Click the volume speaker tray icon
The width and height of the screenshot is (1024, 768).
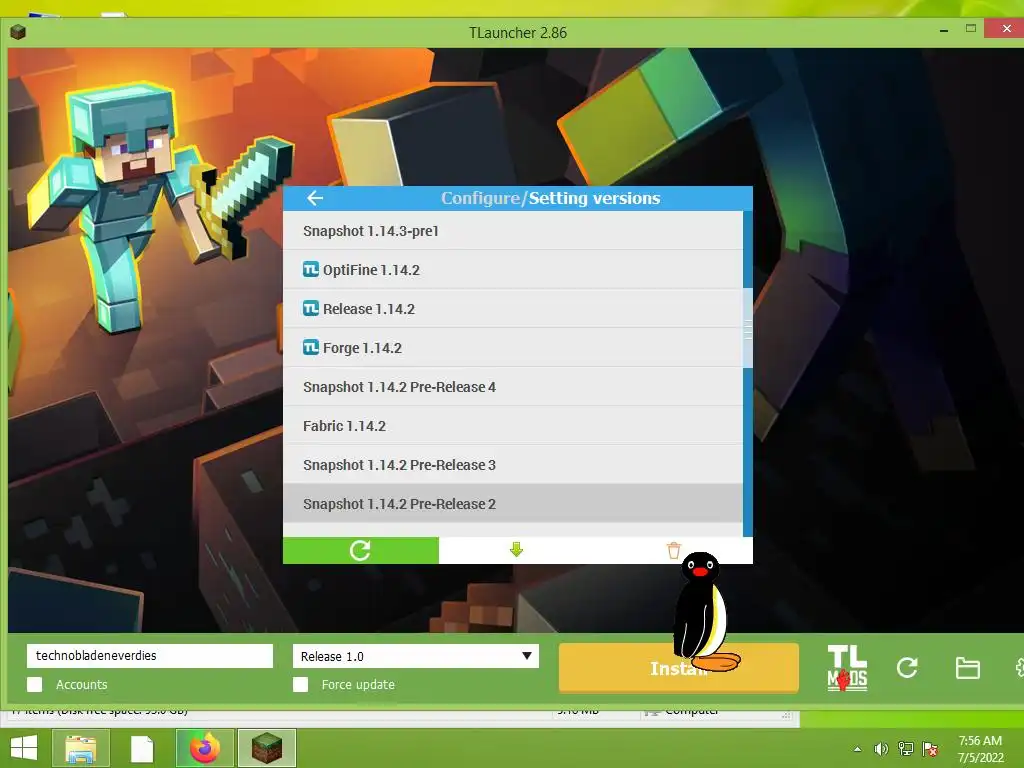coord(881,749)
